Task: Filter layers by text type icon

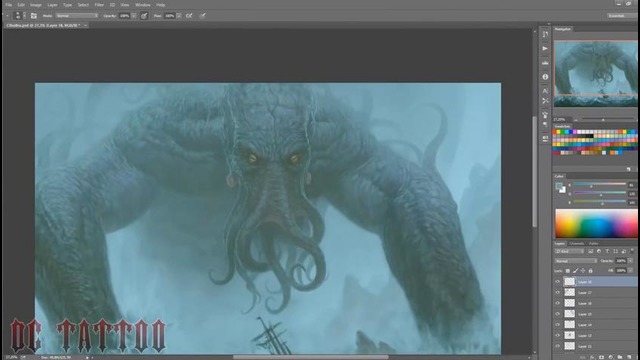Action: [607, 251]
